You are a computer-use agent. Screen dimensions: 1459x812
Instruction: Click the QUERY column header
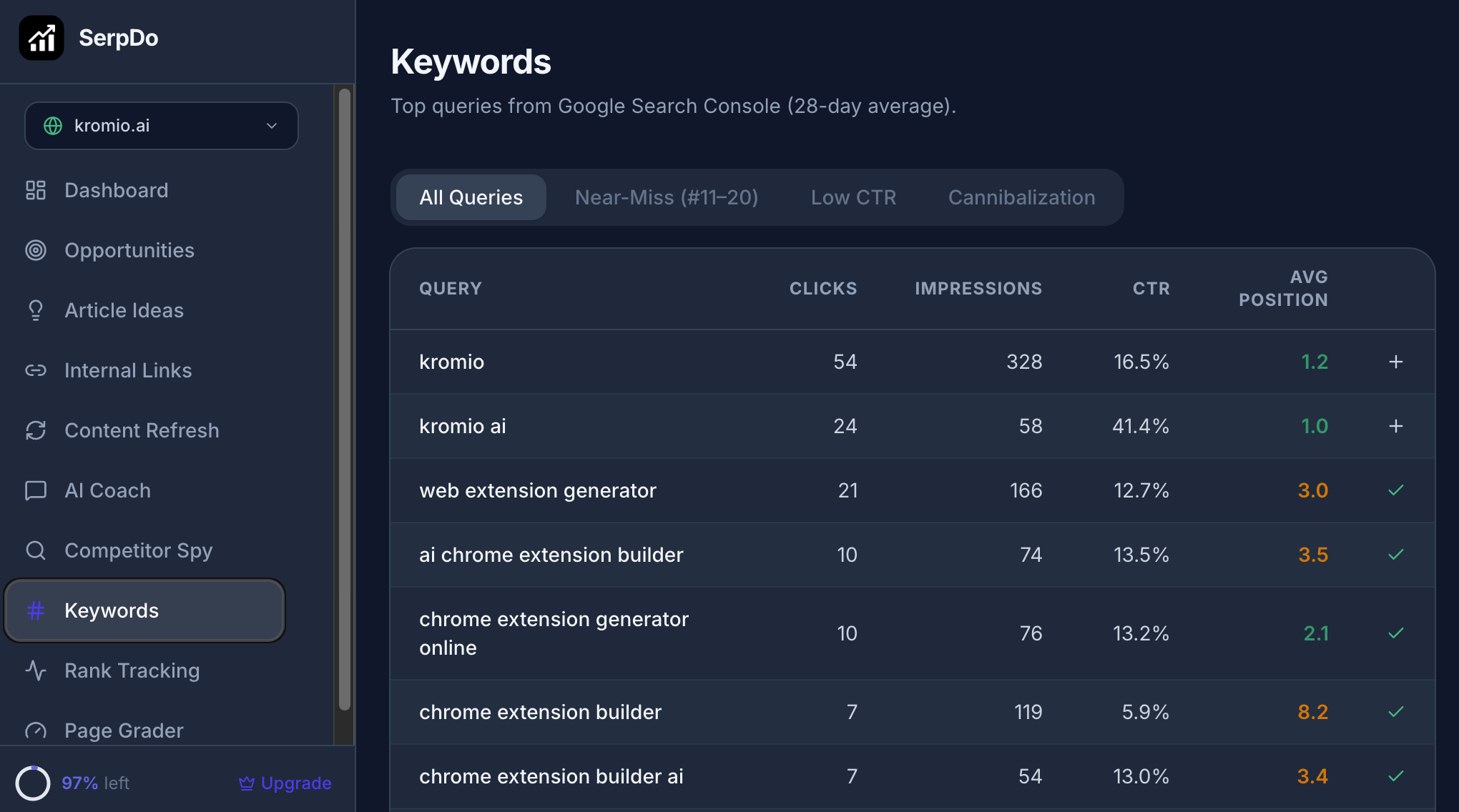(x=451, y=289)
